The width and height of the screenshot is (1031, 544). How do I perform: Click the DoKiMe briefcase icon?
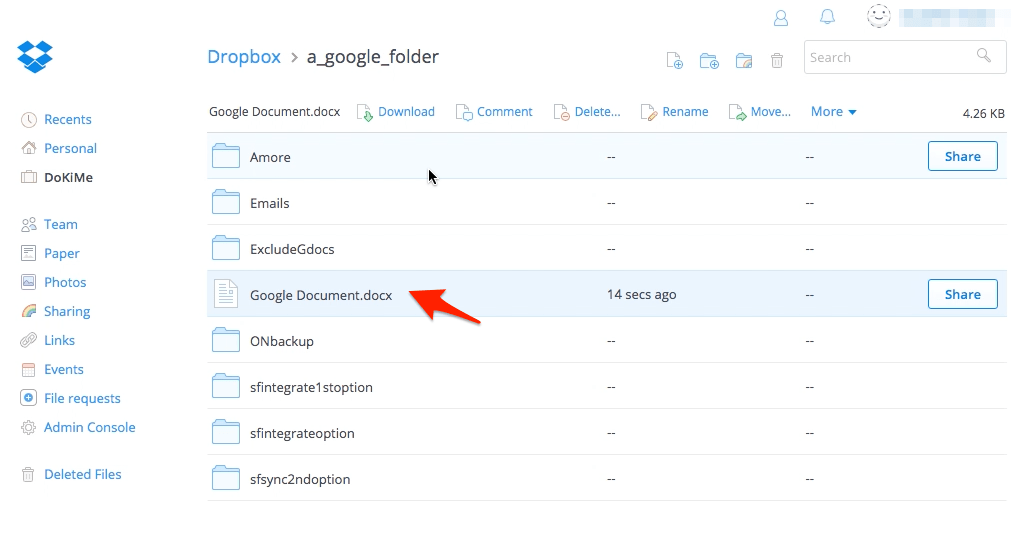[28, 177]
